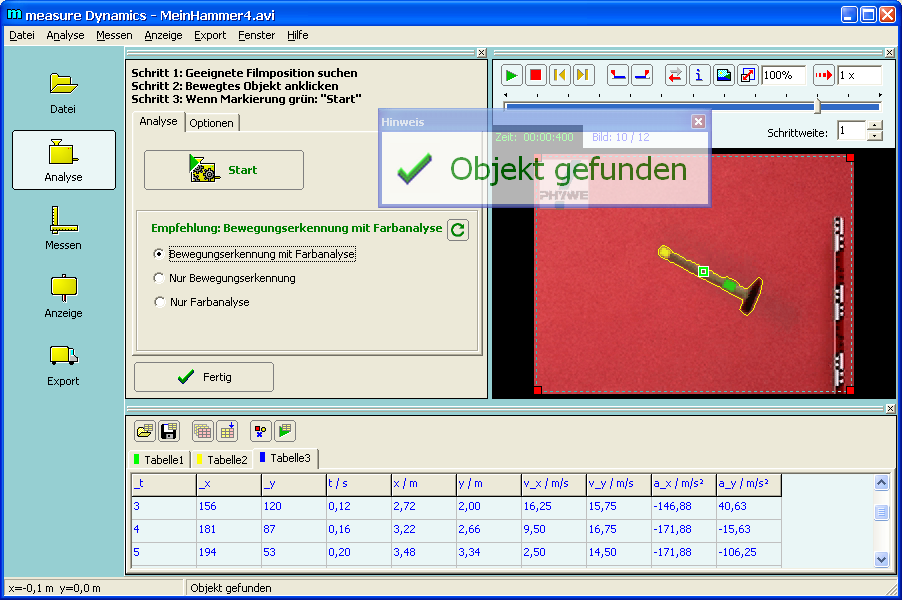Select the Analyse tab in the steps panel

[x=159, y=121]
